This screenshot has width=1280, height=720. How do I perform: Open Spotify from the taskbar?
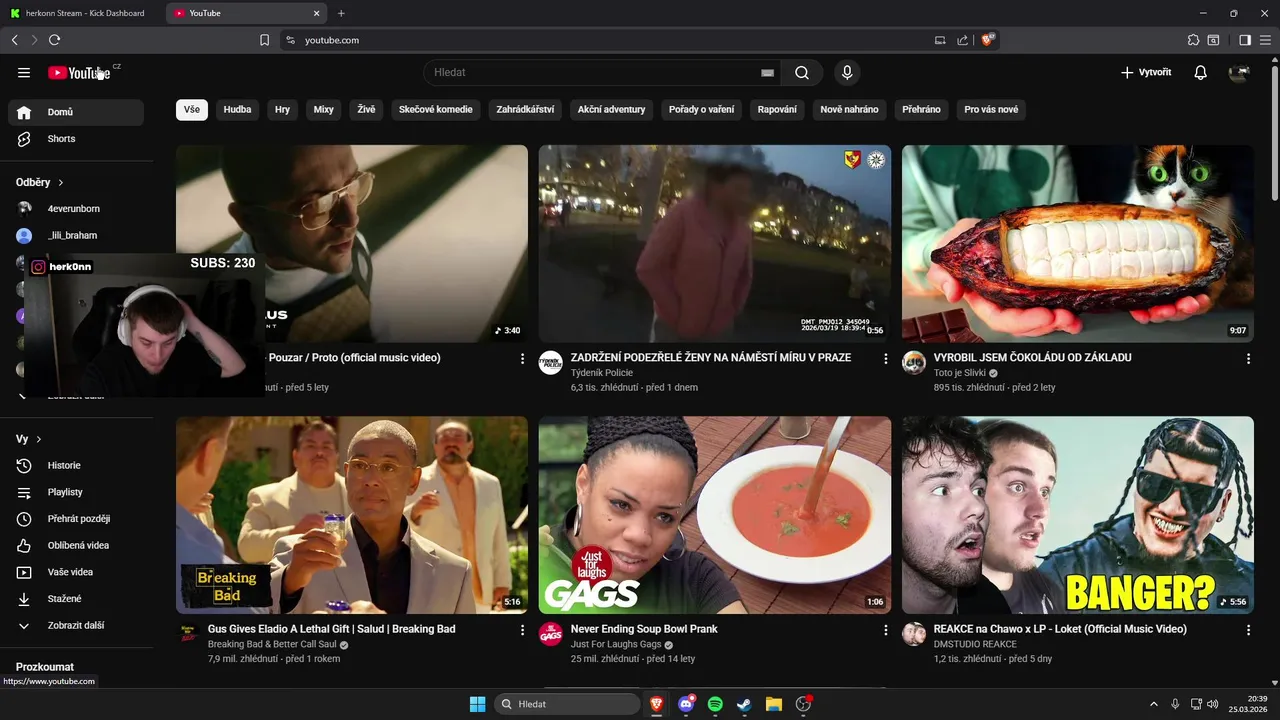coord(715,704)
